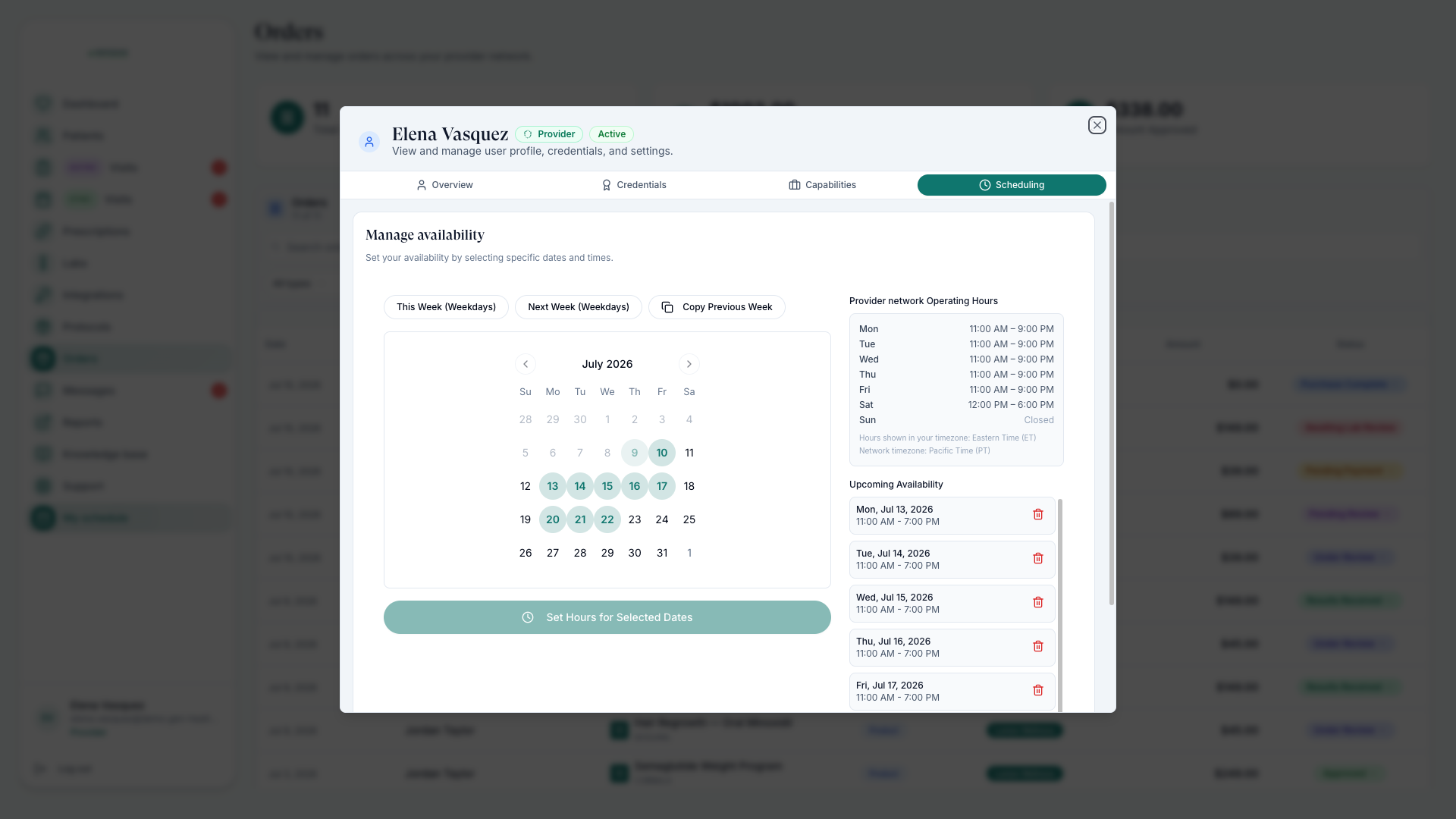The image size is (1456, 819).
Task: Click August 1 in the calendar grid
Action: (689, 553)
